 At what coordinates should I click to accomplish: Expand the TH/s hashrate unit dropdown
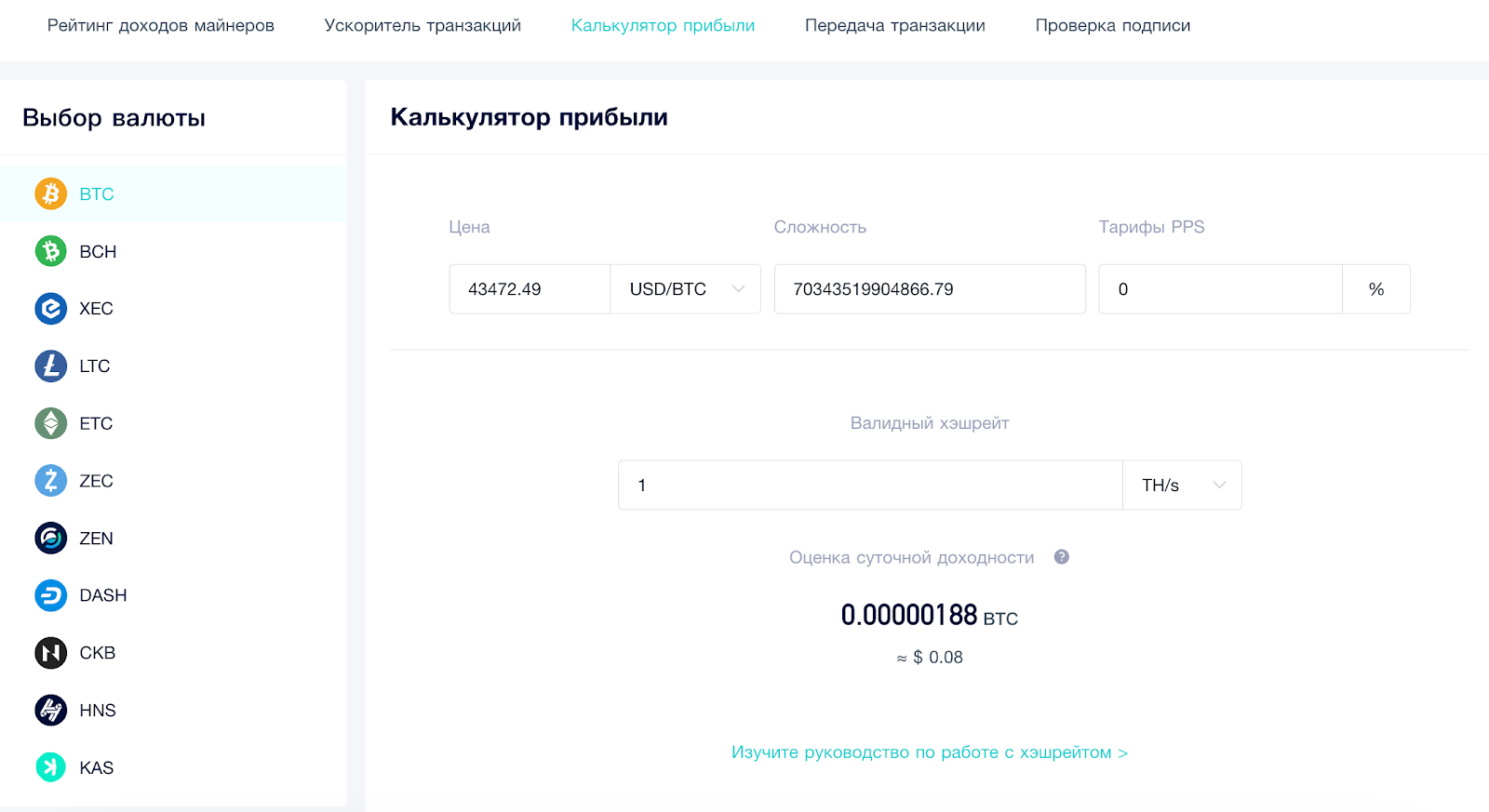pos(1183,486)
